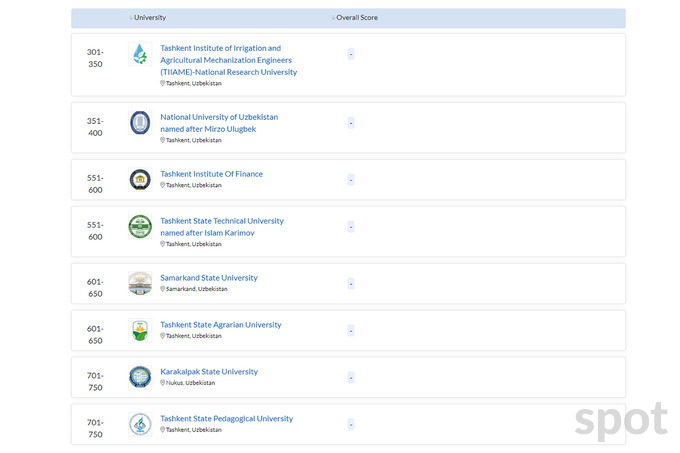Click the score dash for Samarkand State

(x=351, y=284)
